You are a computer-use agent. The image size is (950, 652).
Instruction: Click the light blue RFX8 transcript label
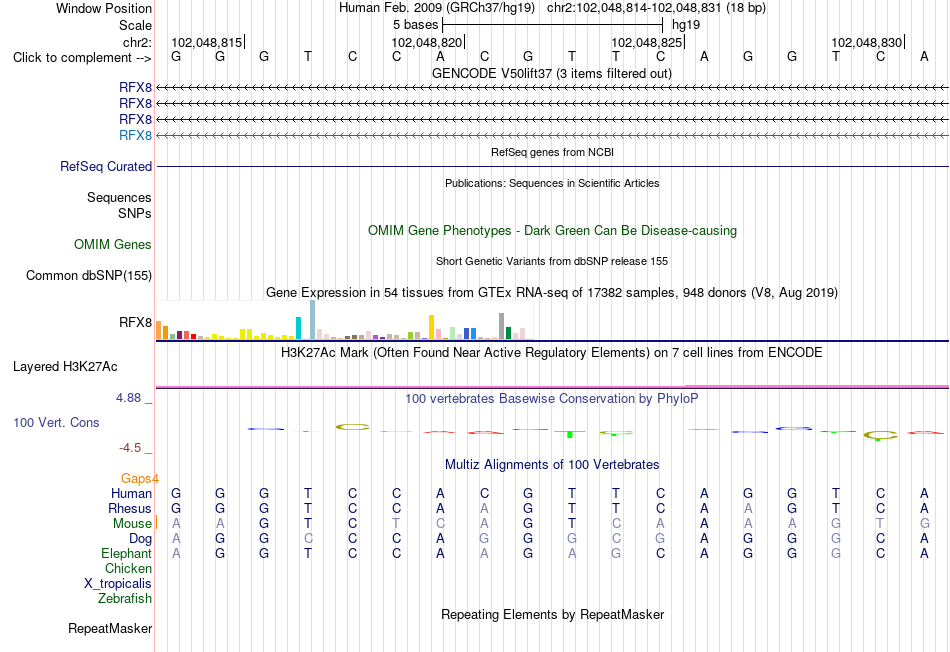click(135, 136)
